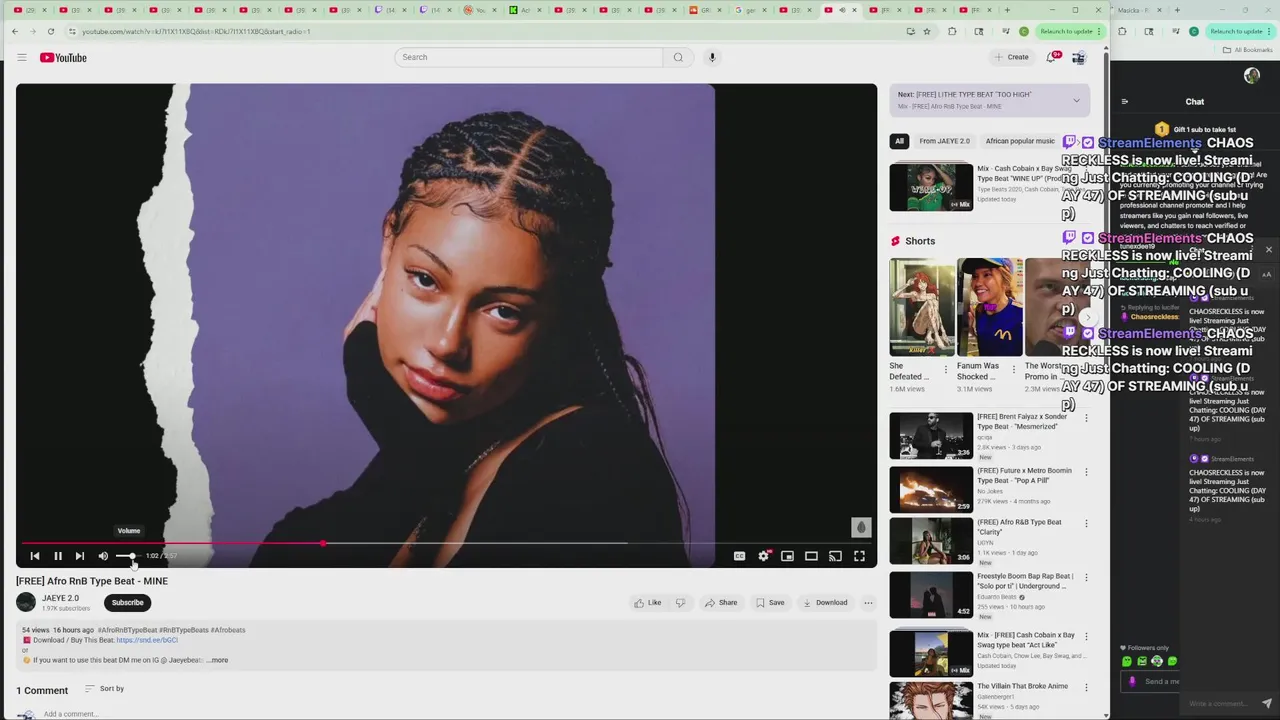Viewport: 1280px width, 720px height.
Task: Open the Fanum Was Shocked short
Action: (x=989, y=307)
